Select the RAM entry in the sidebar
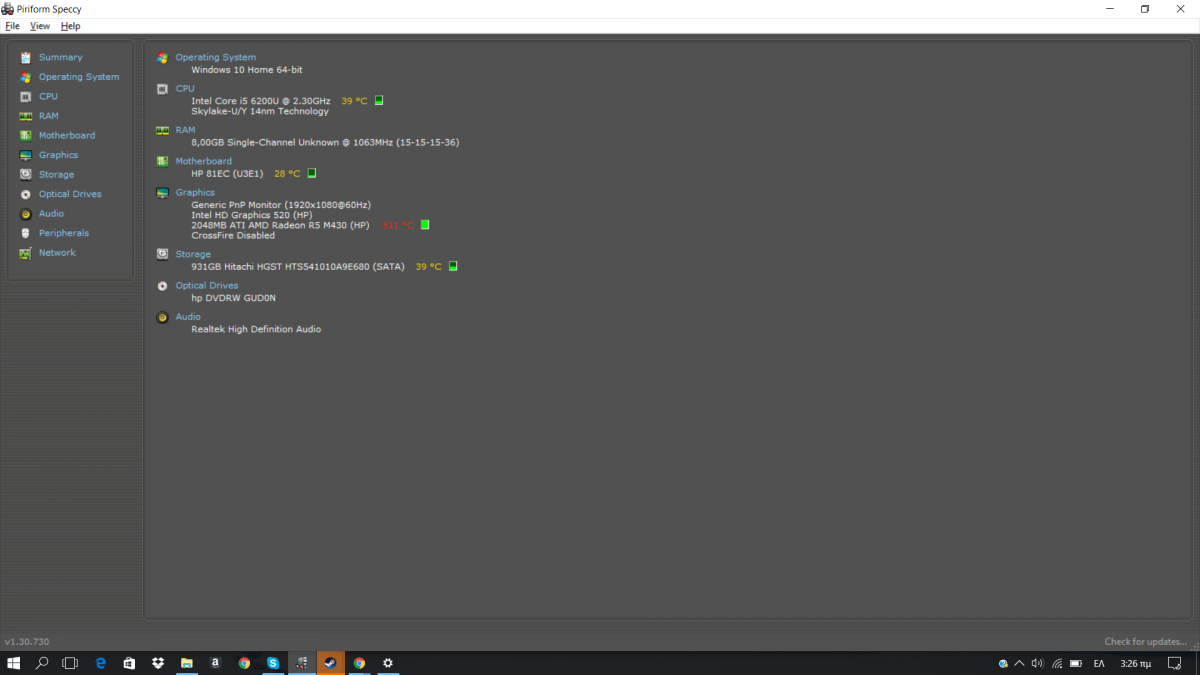The image size is (1200, 675). 48,116
